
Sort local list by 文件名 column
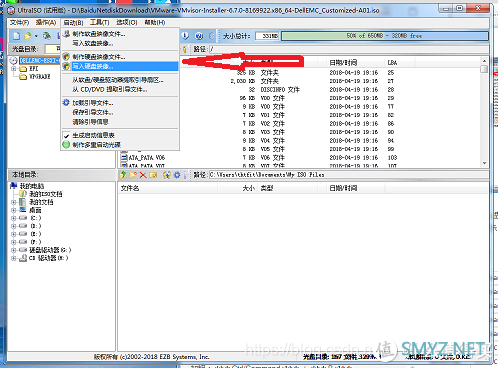168,188
